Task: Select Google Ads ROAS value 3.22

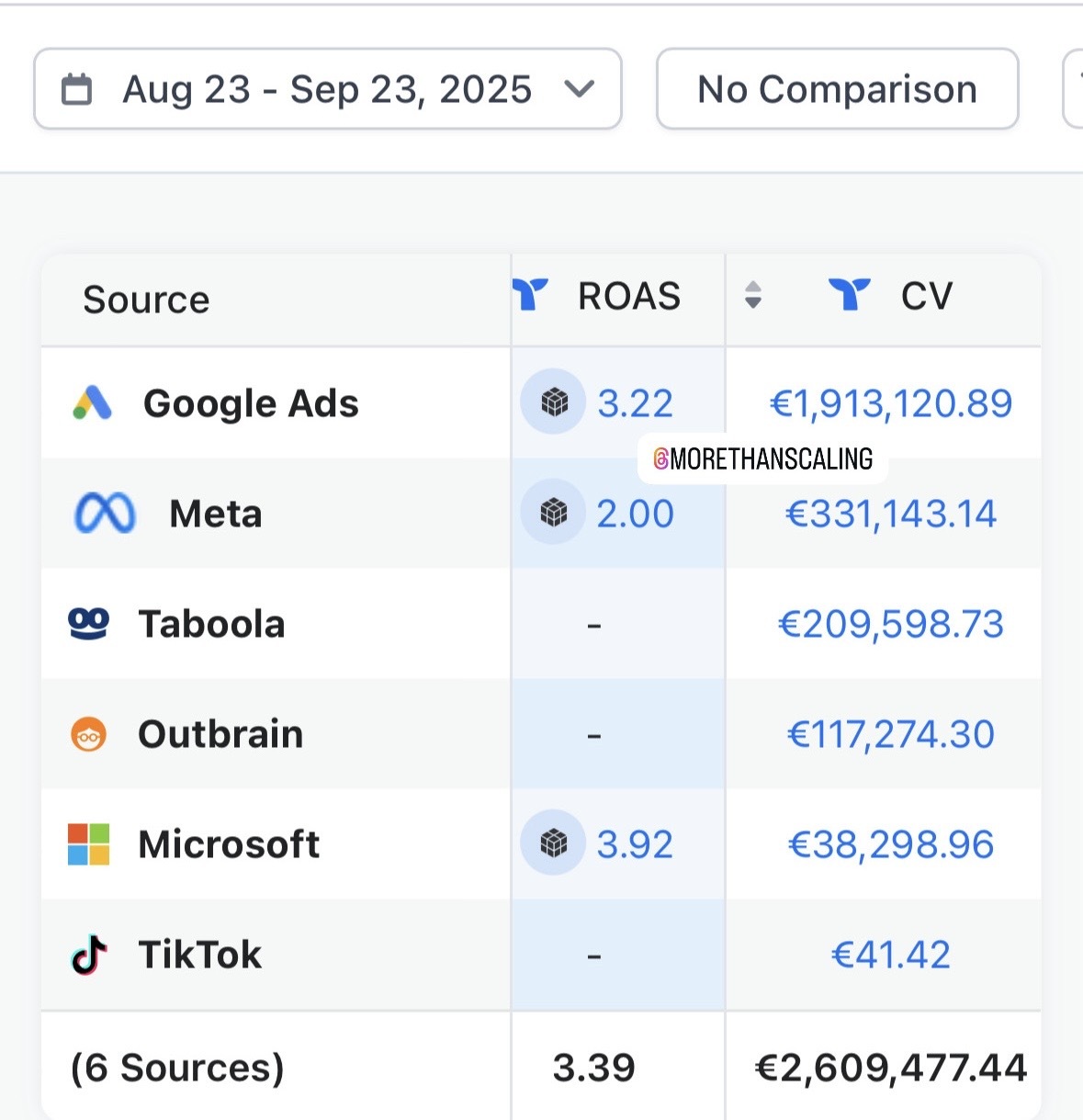Action: point(635,403)
